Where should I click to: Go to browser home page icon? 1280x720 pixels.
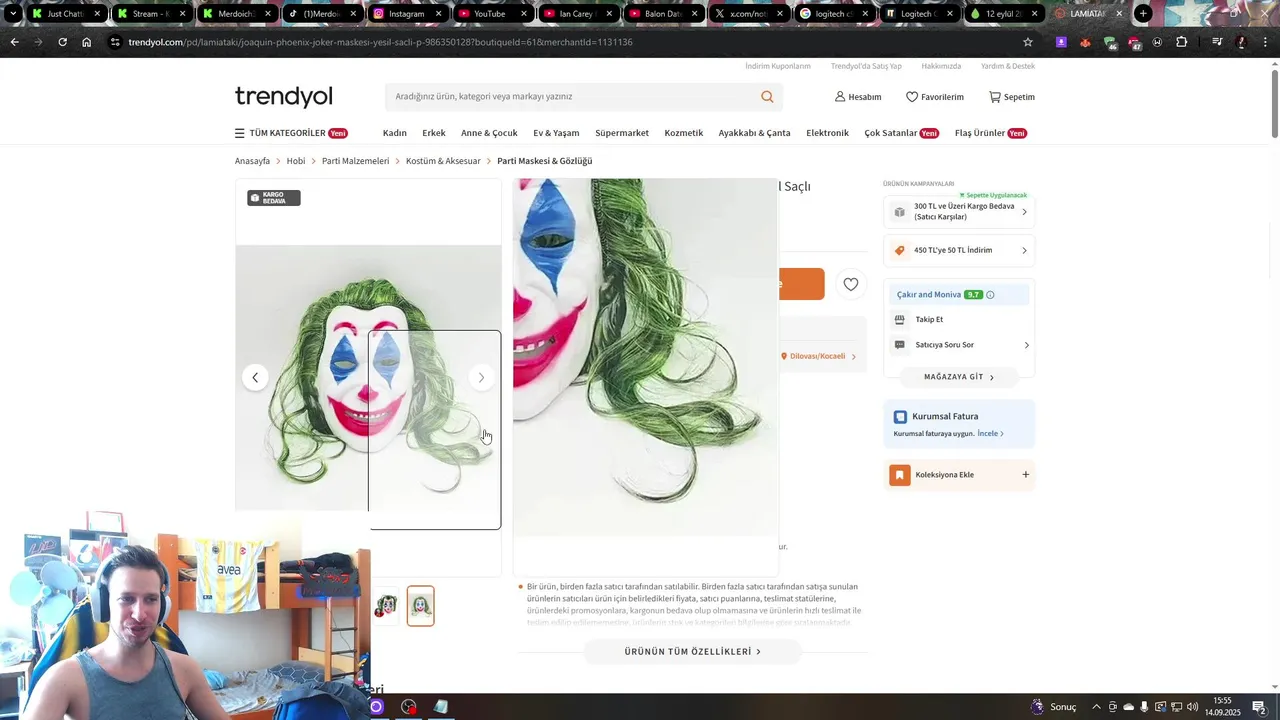(87, 42)
